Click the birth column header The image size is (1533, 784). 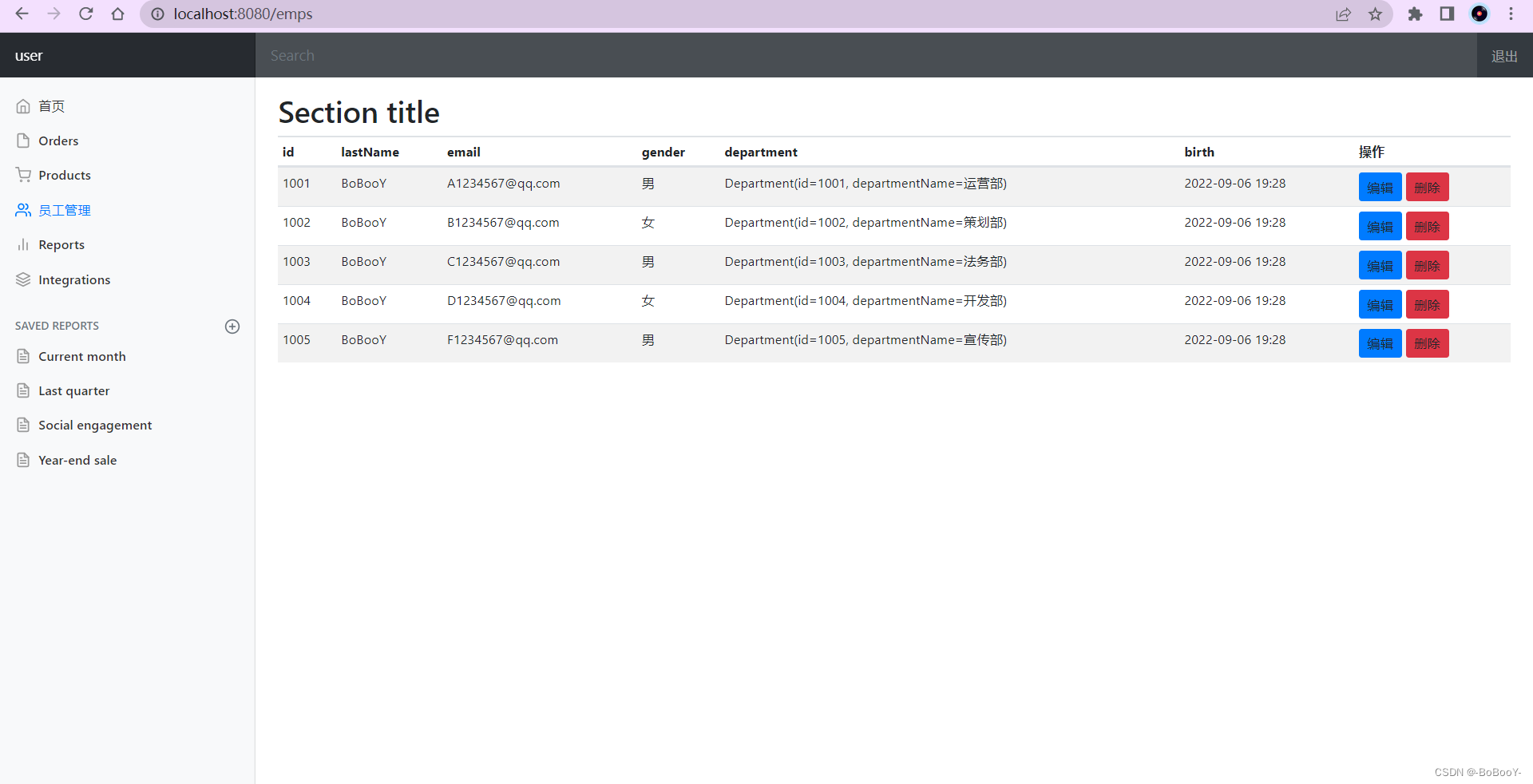(x=1199, y=152)
